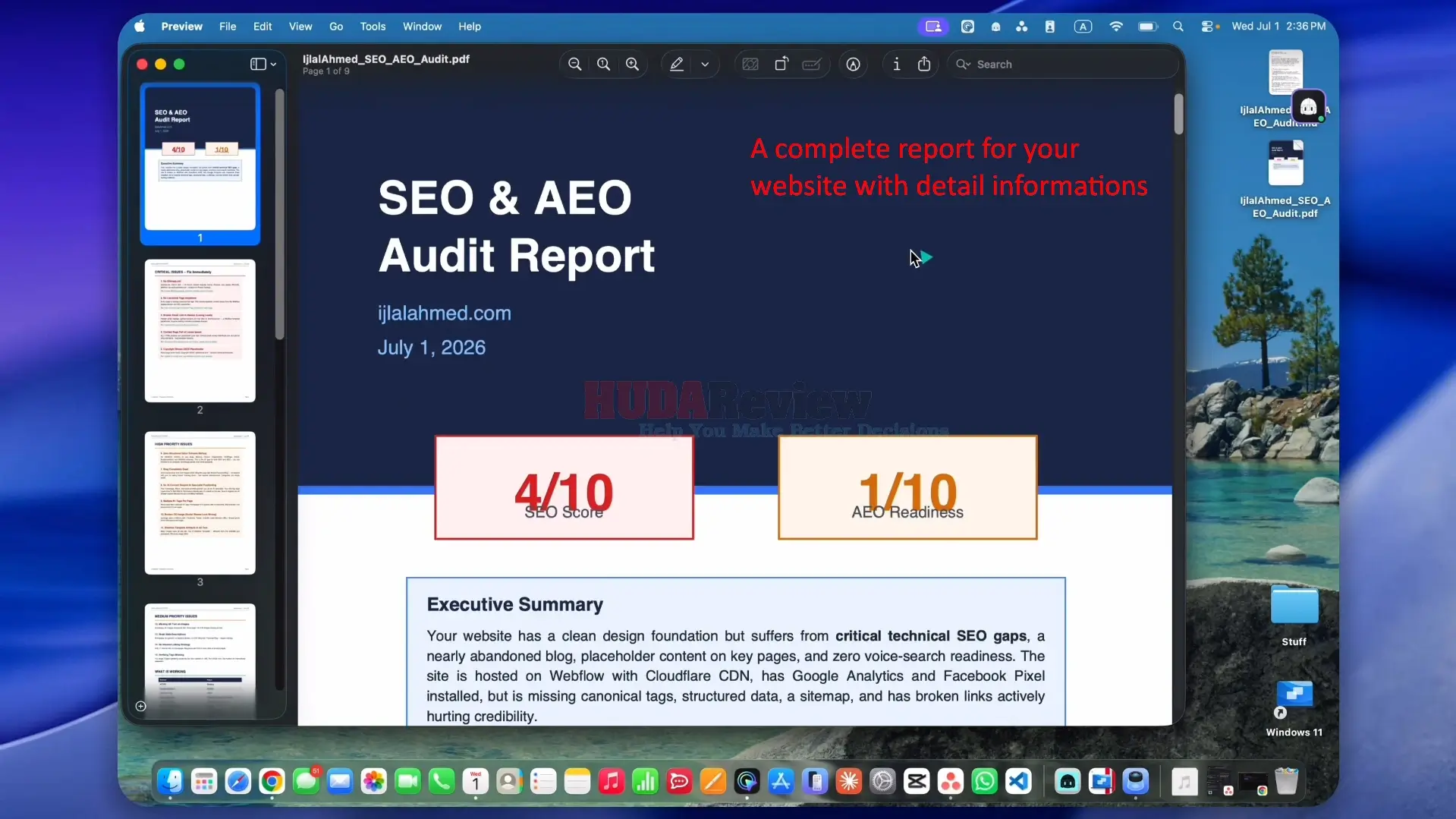Open Safari from the dock
The height and width of the screenshot is (819, 1456).
(x=238, y=781)
